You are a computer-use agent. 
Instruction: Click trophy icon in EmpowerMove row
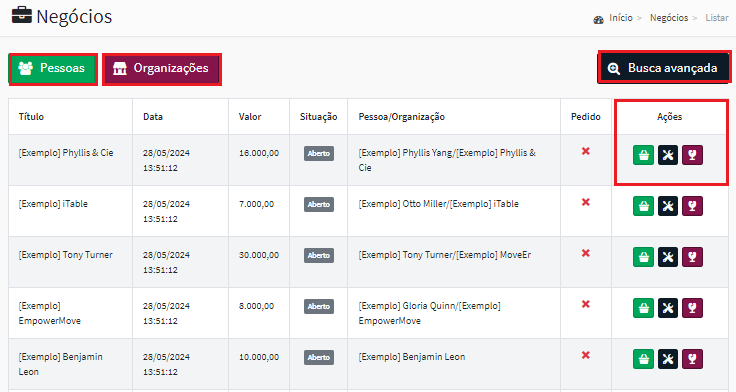tap(692, 308)
